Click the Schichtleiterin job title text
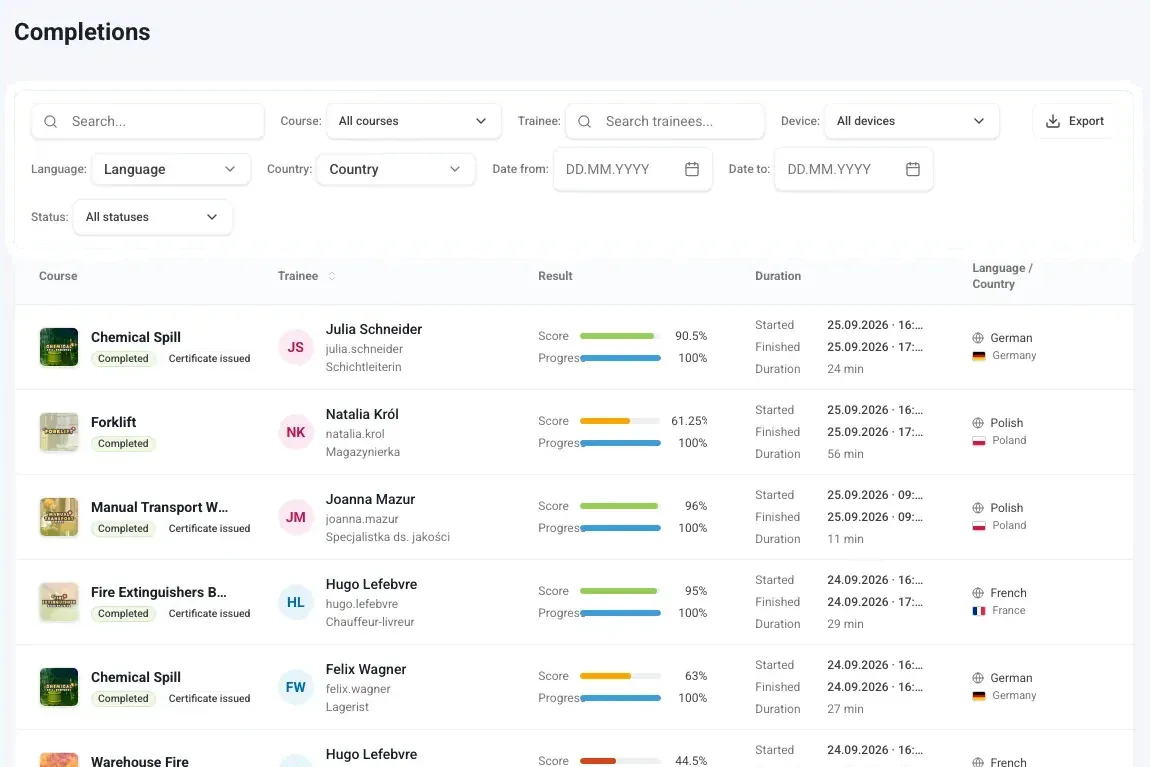The width and height of the screenshot is (1150, 767). click(x=364, y=367)
